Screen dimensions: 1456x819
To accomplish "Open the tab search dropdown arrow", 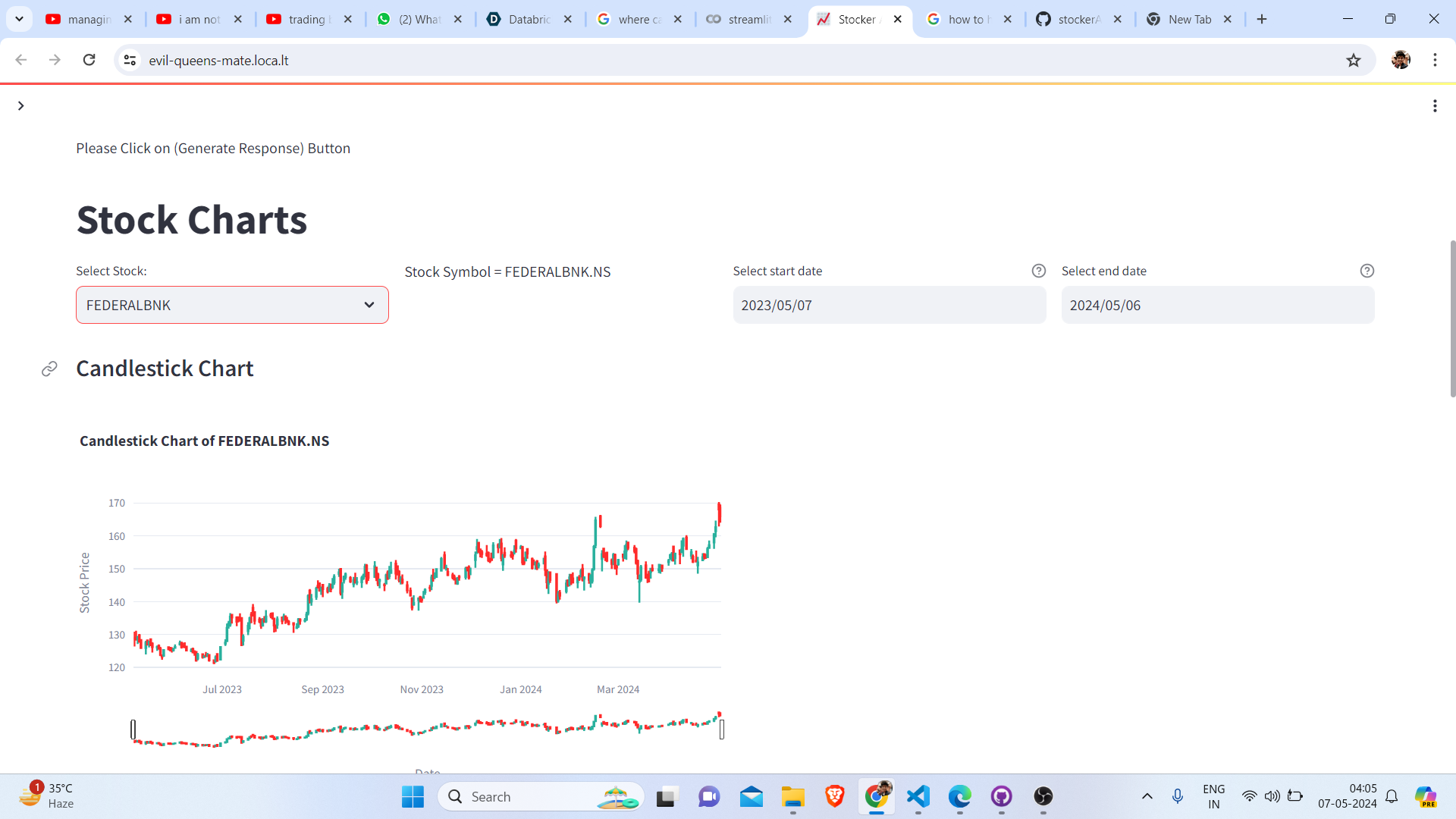I will pos(19,20).
